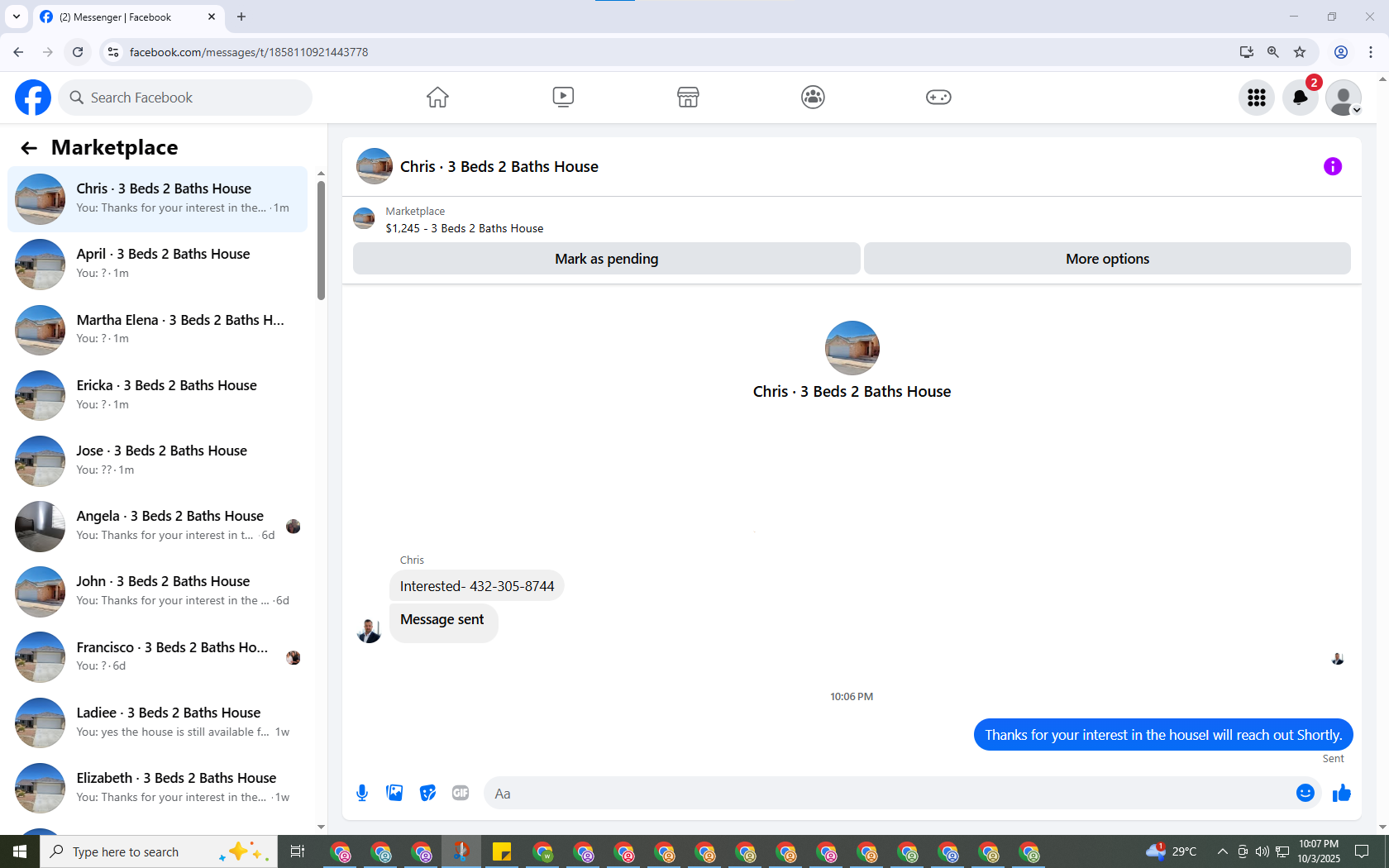Open the notifications bell
The height and width of the screenshot is (868, 1389).
tap(1301, 98)
